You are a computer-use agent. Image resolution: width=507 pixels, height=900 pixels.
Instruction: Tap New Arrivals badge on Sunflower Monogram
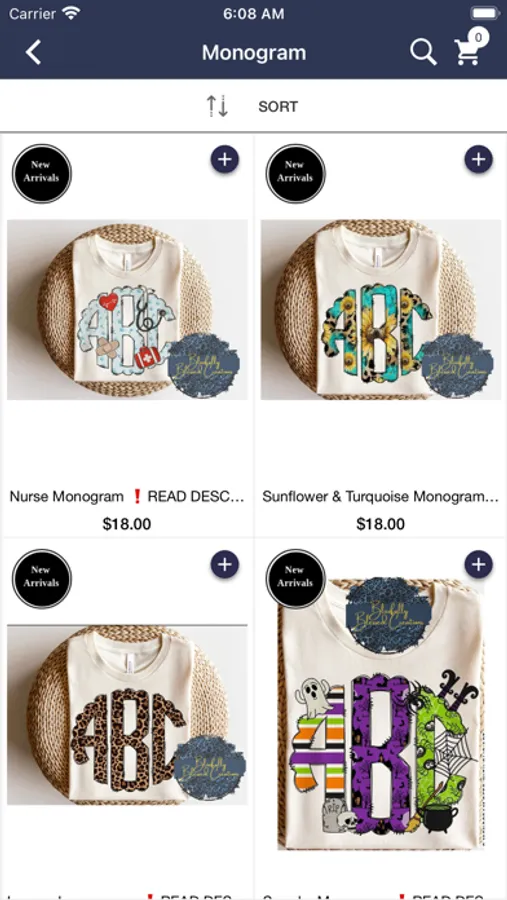point(296,174)
